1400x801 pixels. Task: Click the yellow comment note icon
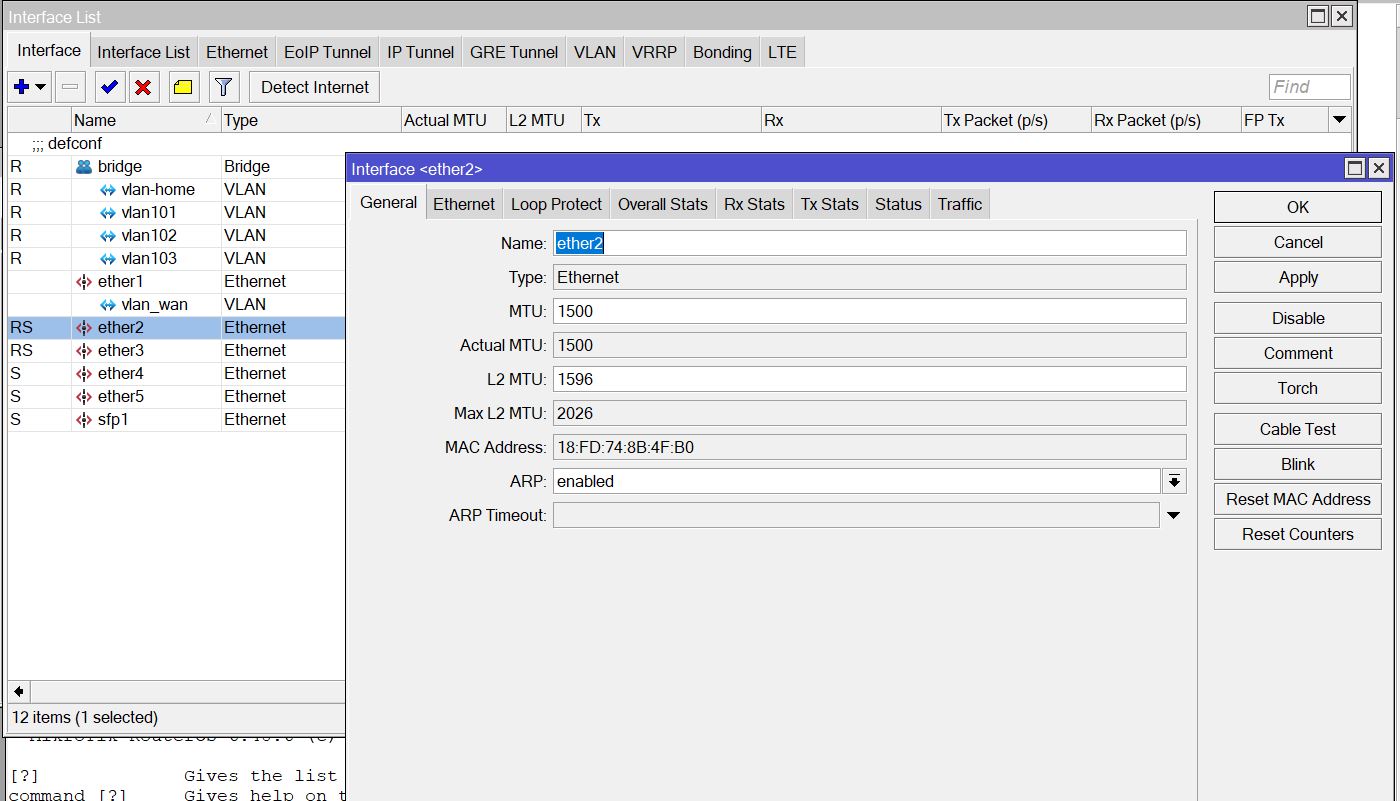coord(182,87)
